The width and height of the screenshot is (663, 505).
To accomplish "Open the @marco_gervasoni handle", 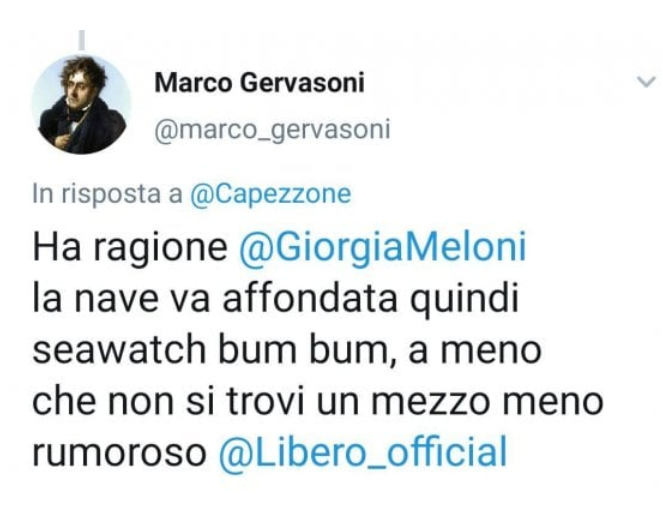I will [272, 130].
